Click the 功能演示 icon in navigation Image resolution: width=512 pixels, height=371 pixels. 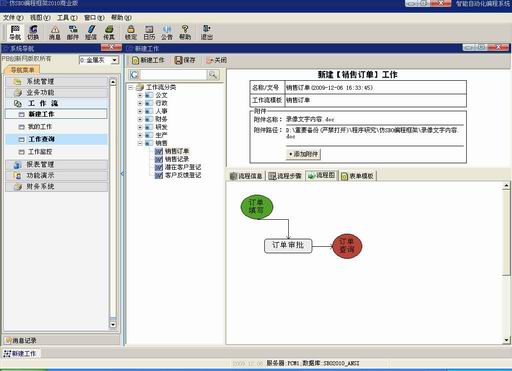pyautogui.click(x=17, y=175)
